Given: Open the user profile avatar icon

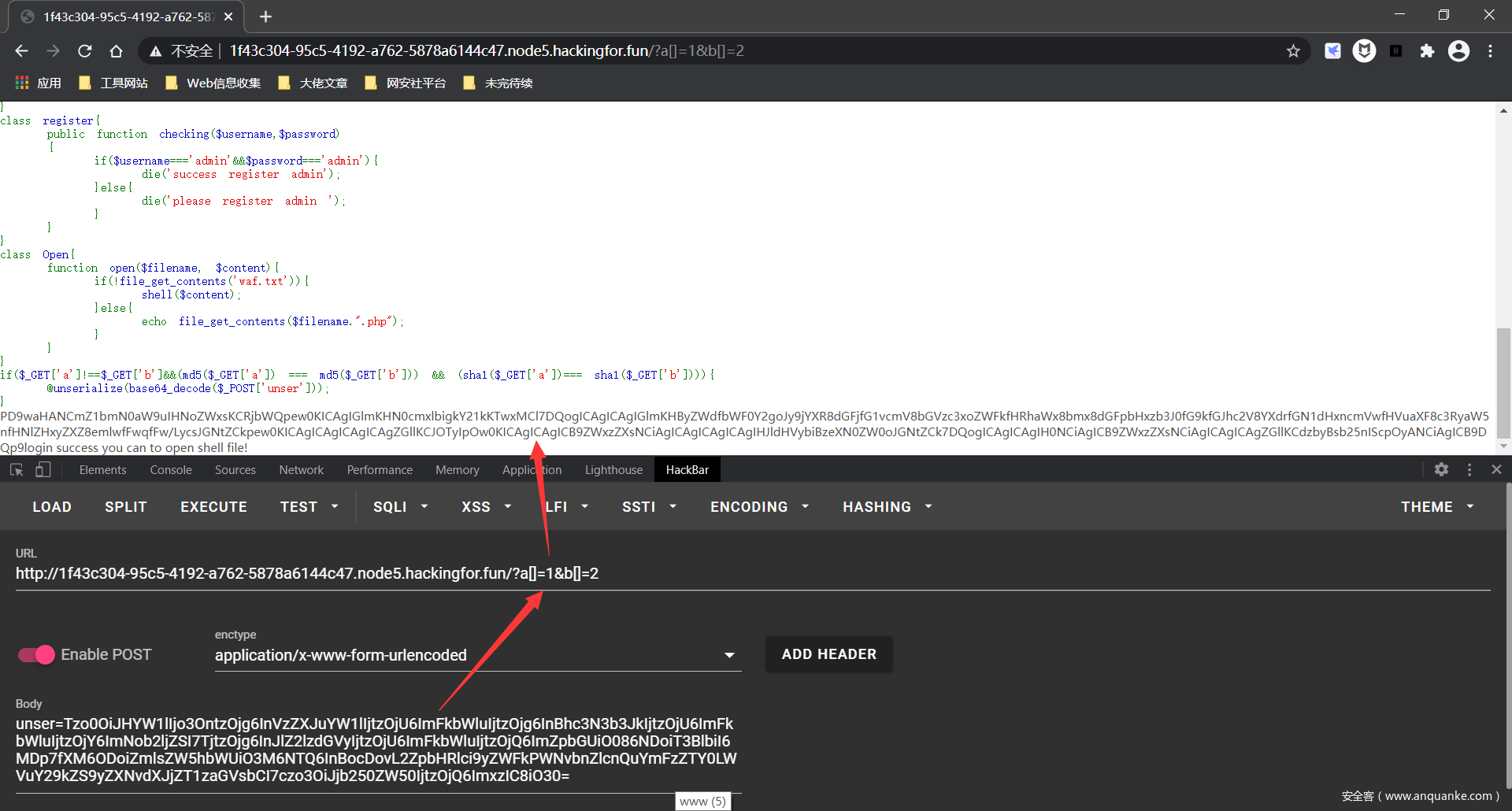Looking at the screenshot, I should pos(1458,51).
